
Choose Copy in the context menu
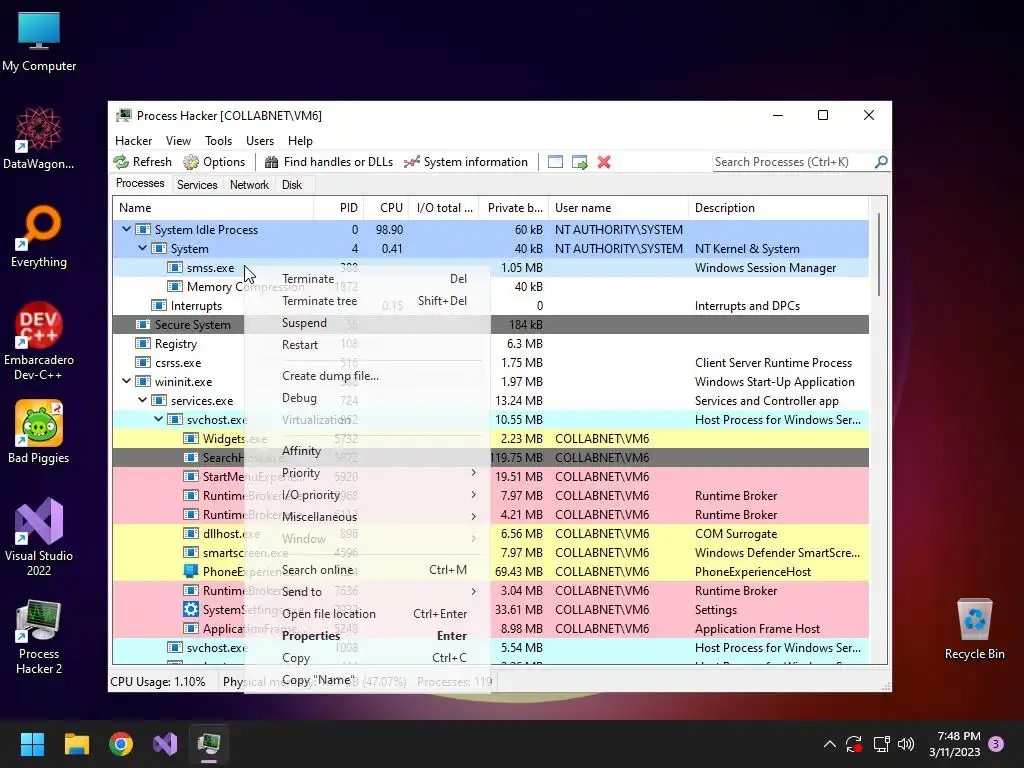pyautogui.click(x=367, y=658)
